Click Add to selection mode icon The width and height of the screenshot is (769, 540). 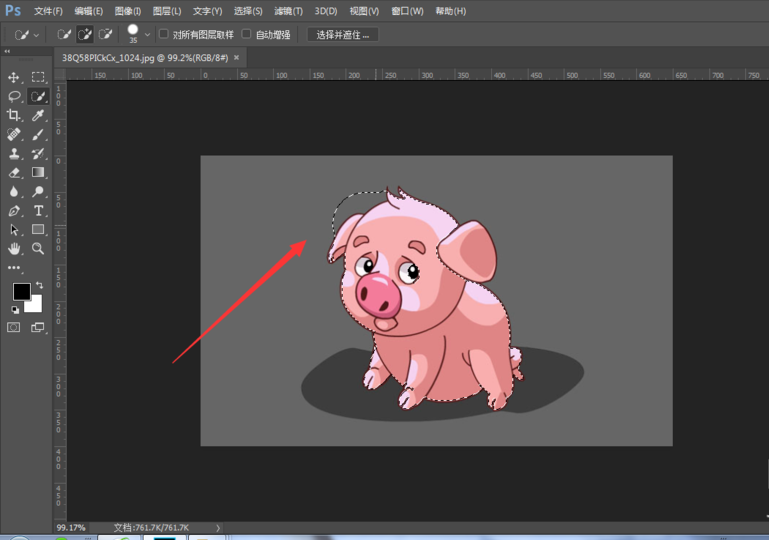85,34
